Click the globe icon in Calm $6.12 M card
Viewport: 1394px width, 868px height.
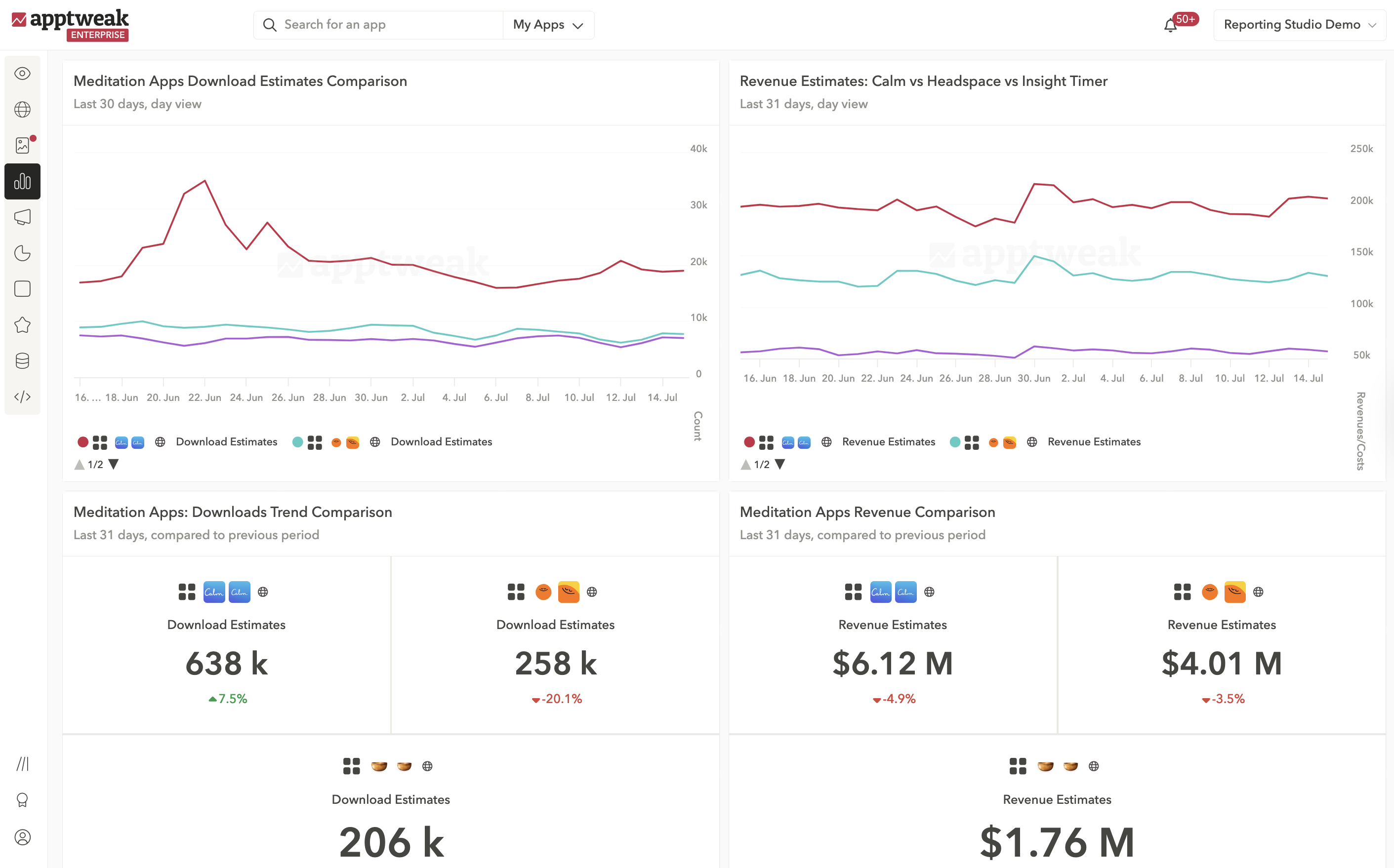click(x=929, y=592)
